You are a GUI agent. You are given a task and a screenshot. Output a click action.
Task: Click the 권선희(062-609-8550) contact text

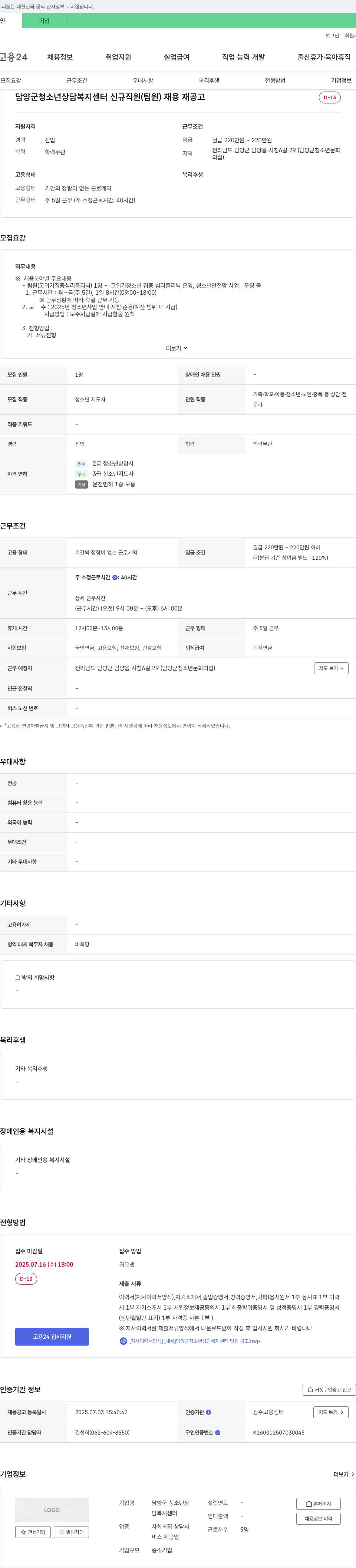click(102, 1433)
